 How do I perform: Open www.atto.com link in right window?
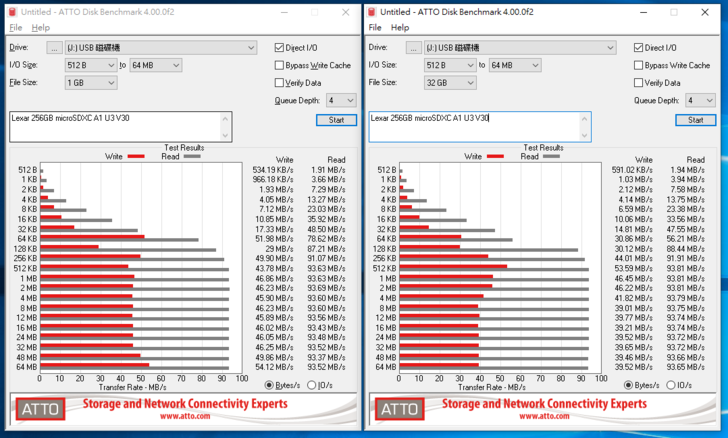coord(544,416)
